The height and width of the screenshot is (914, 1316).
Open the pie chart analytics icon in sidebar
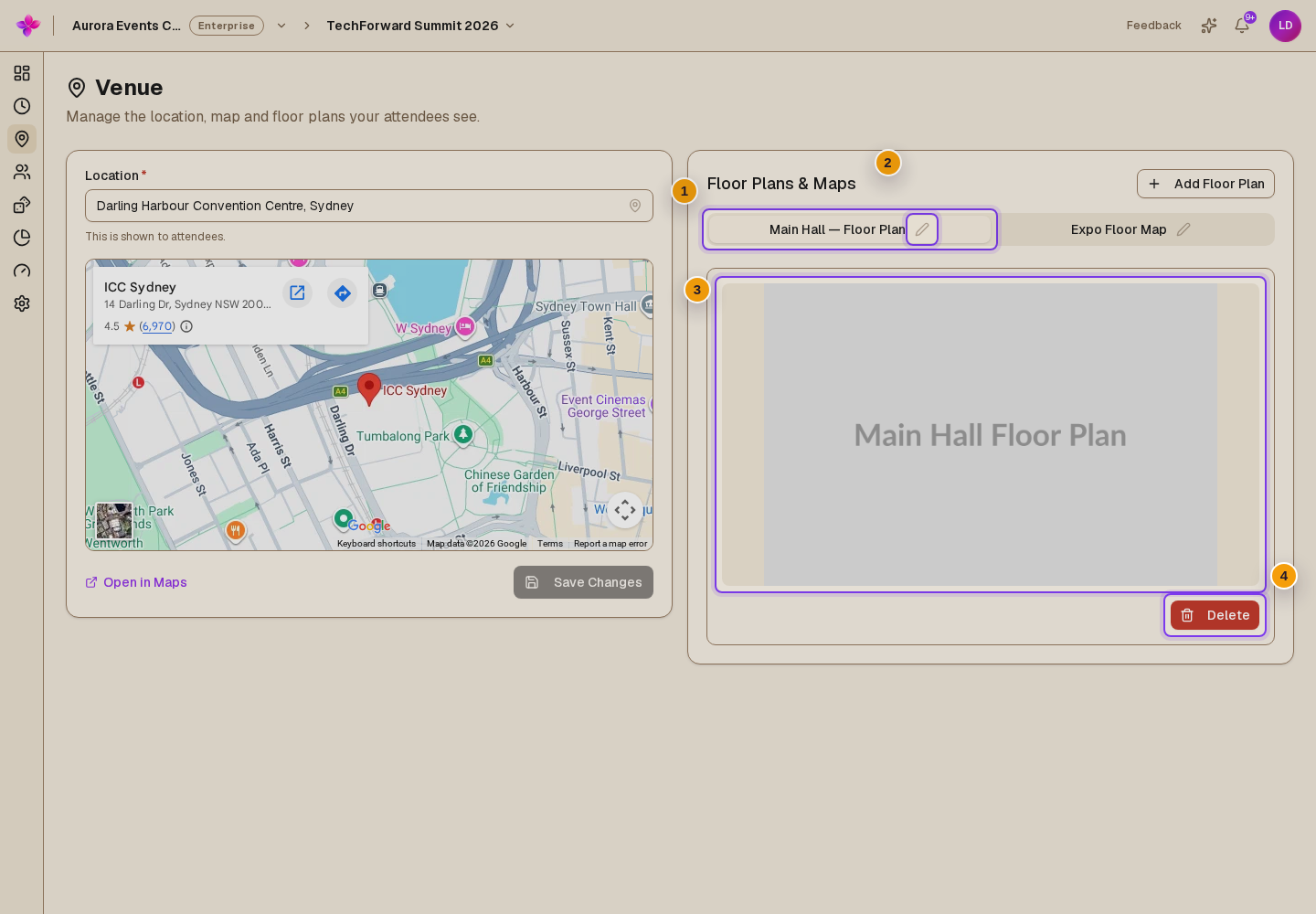[x=22, y=238]
